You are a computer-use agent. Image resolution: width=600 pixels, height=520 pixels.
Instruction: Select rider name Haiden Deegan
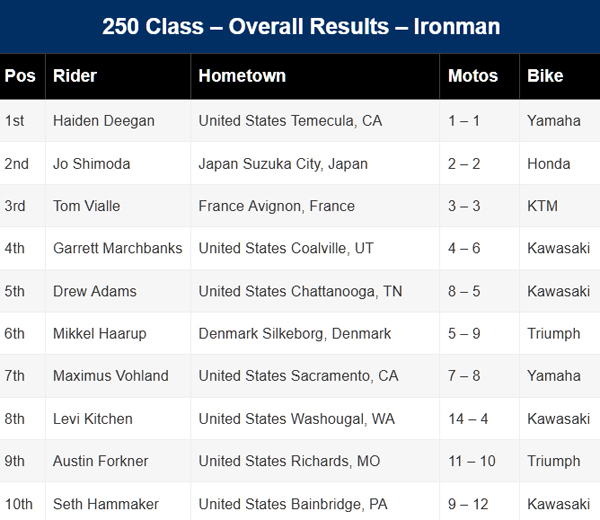(x=104, y=121)
